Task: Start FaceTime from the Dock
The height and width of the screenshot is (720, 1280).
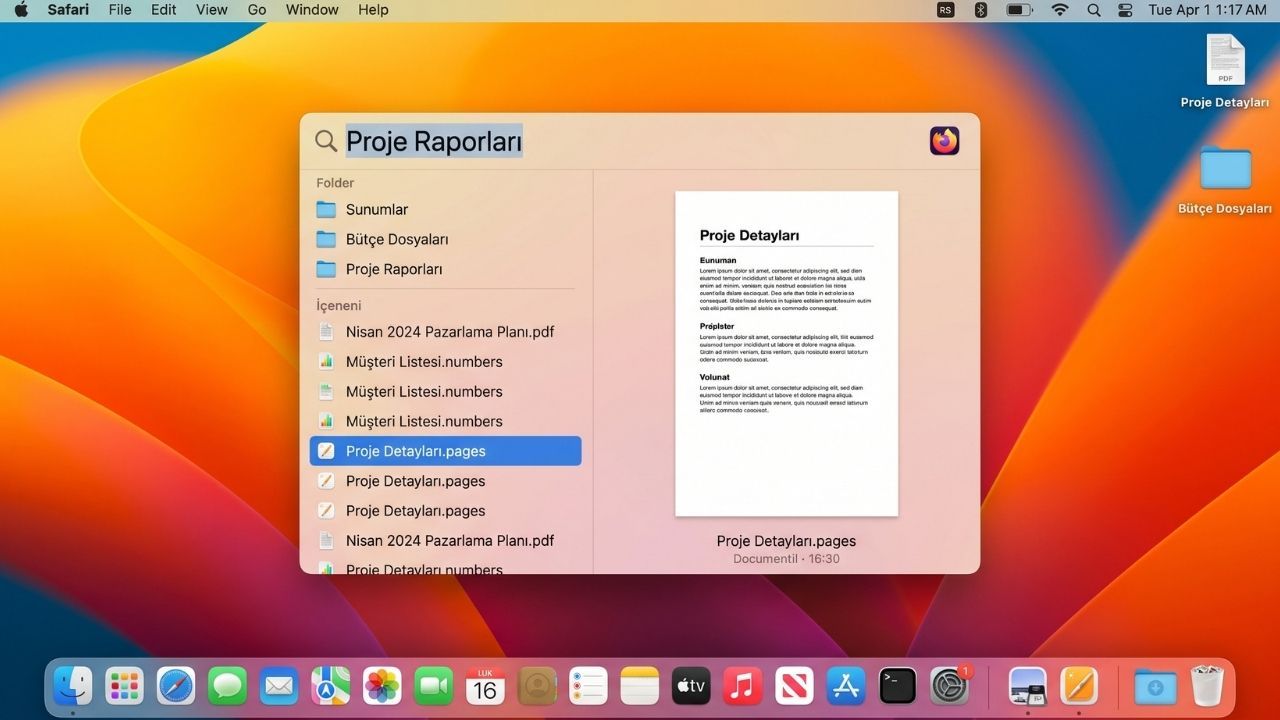Action: coord(434,686)
